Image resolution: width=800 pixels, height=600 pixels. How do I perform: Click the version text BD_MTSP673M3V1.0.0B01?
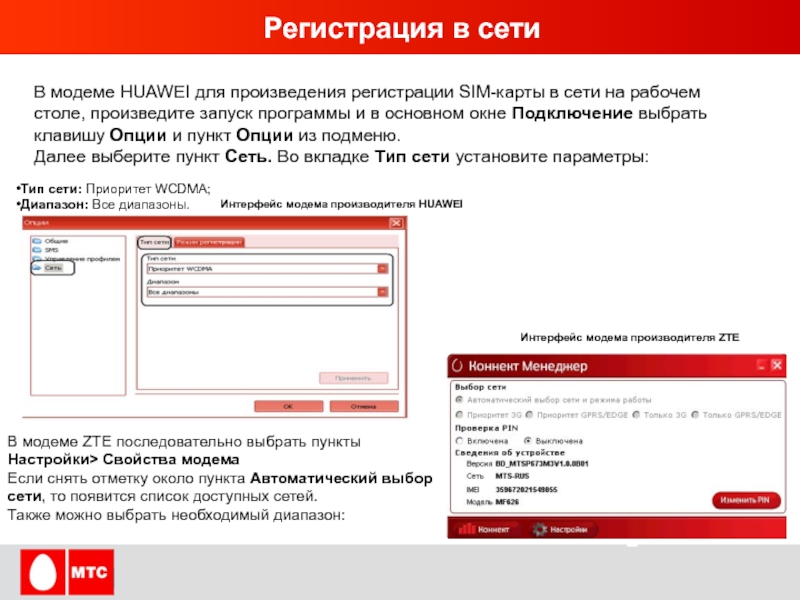point(542,464)
